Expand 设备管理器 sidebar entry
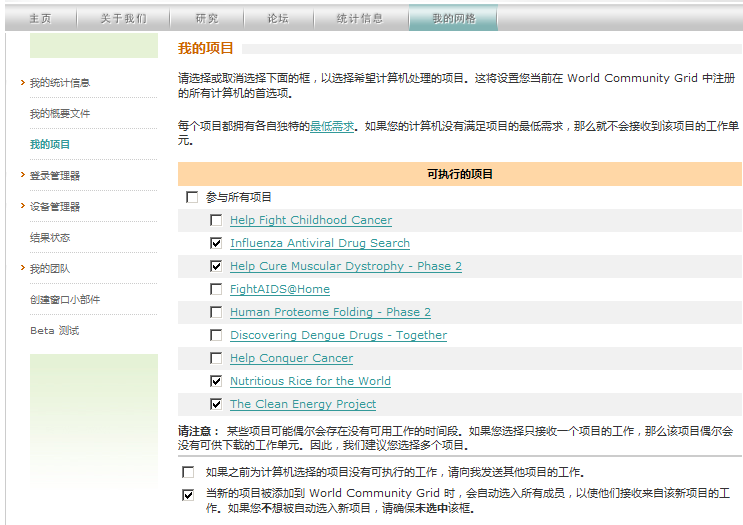743x525 pixels. pos(54,207)
